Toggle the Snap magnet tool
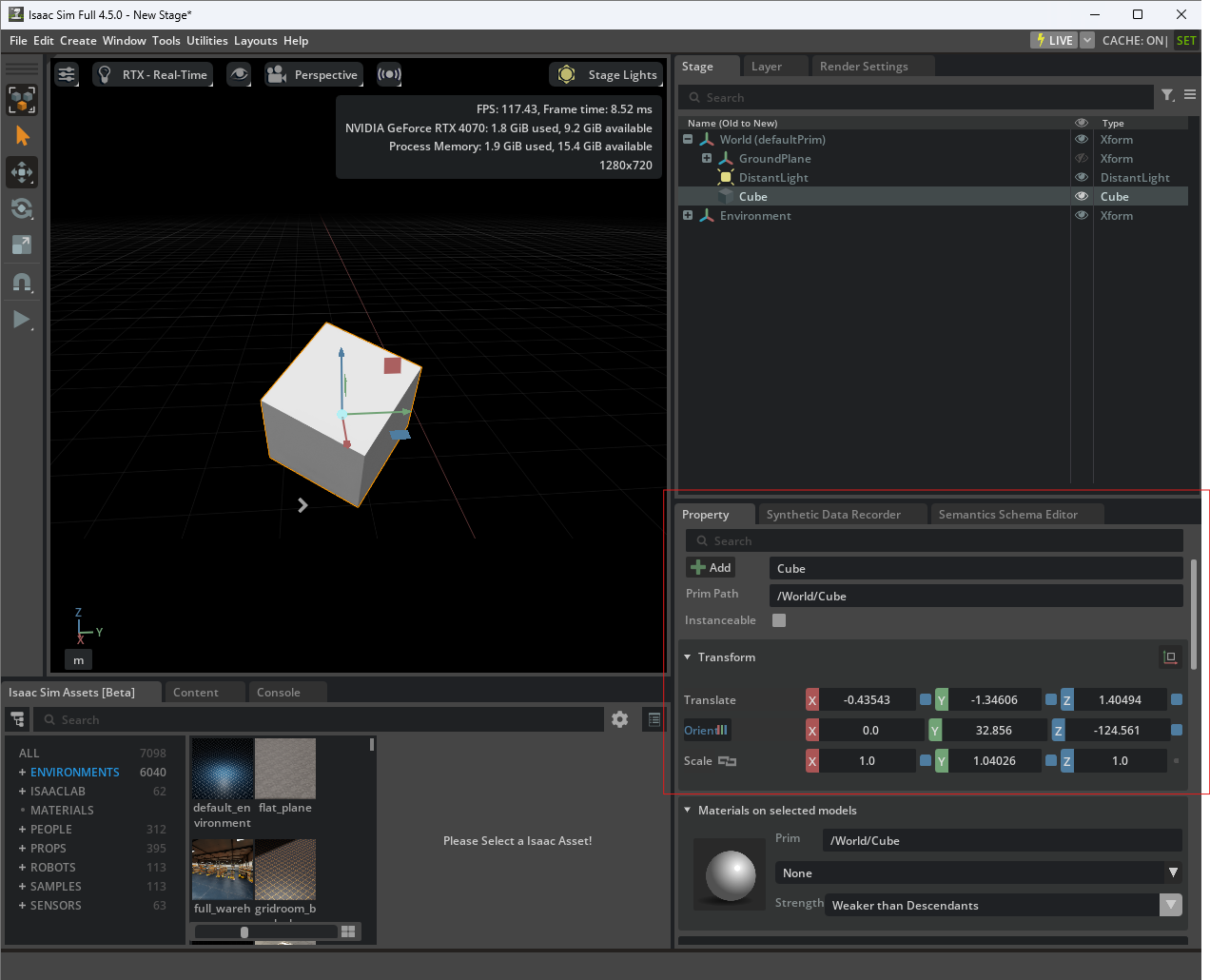The image size is (1210, 980). click(22, 282)
